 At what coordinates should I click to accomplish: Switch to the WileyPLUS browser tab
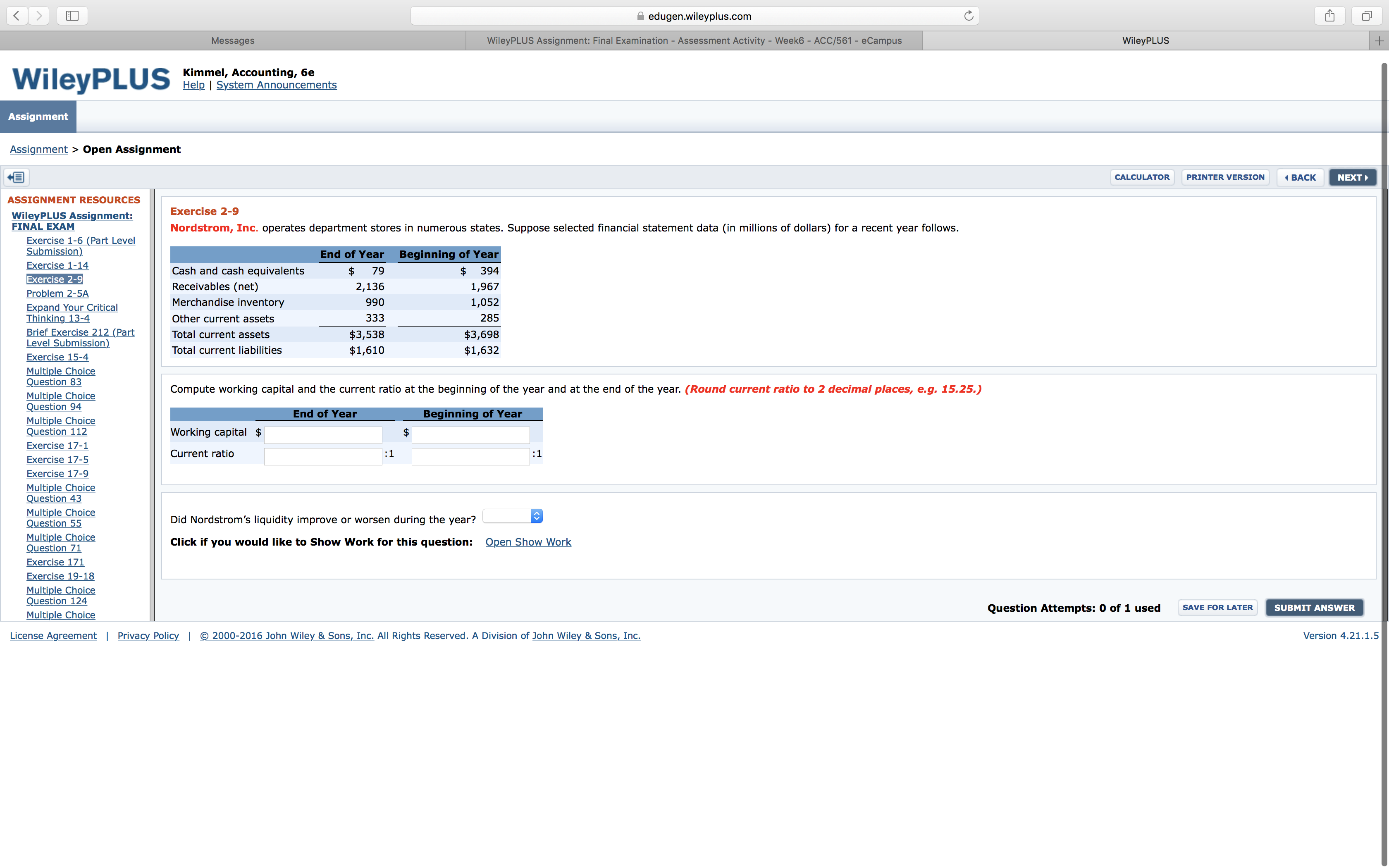pos(1146,41)
